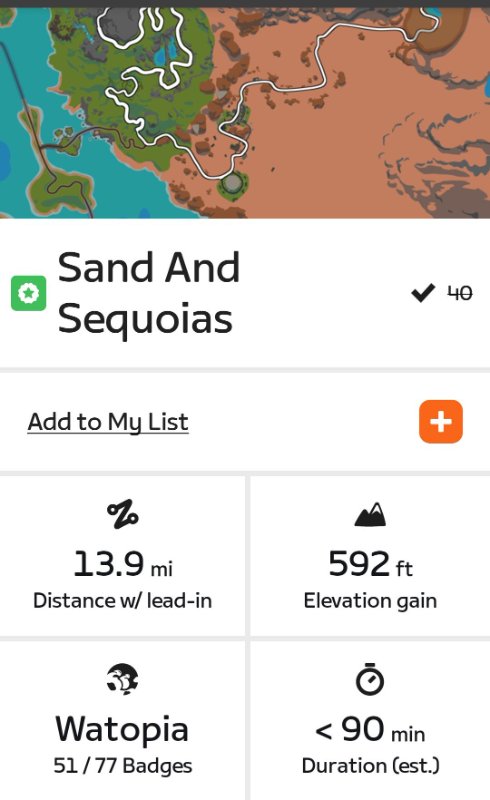Select the < 90 min duration tile
The height and width of the screenshot is (800, 490).
tap(370, 720)
